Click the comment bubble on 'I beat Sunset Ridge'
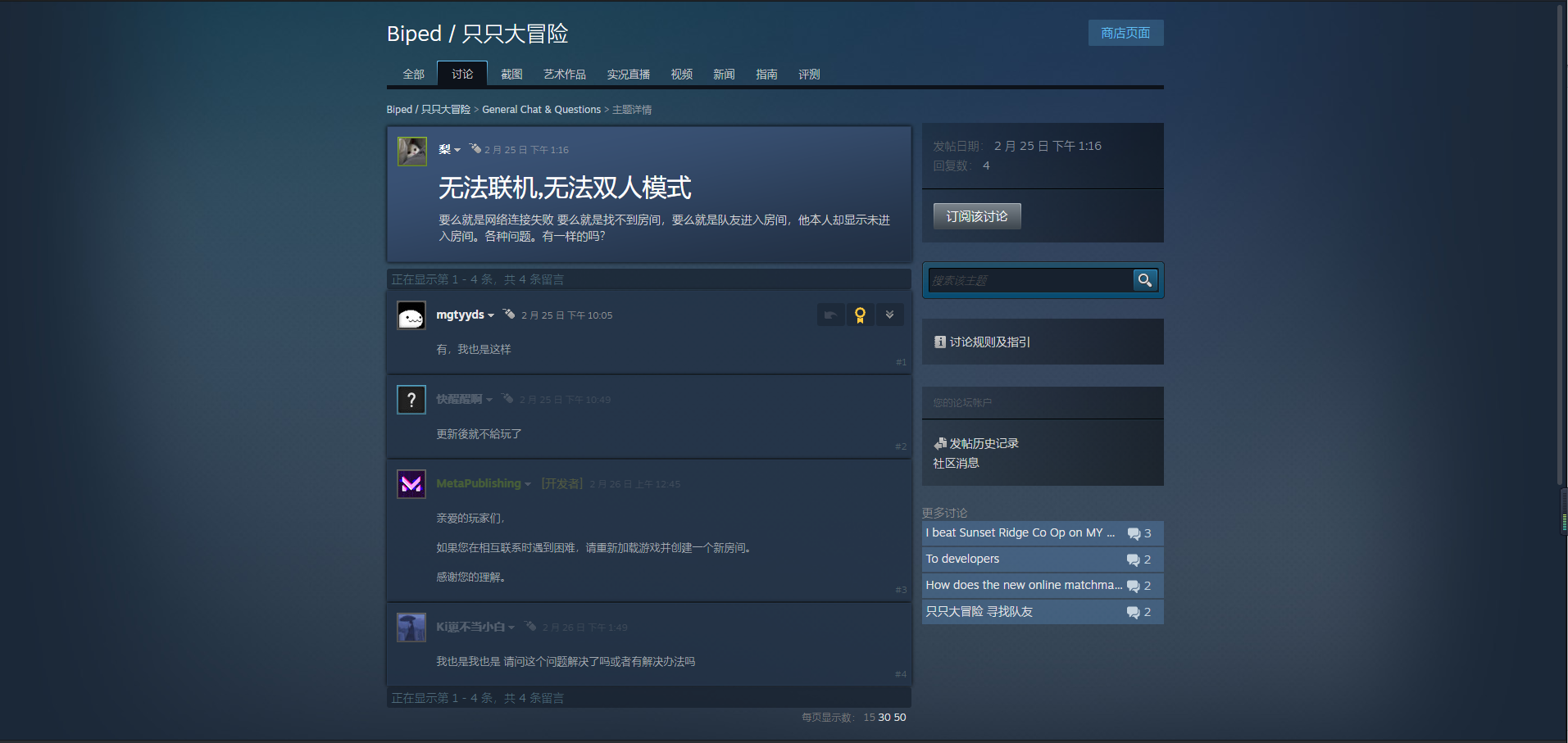Viewport: 1568px width, 743px height. pos(1133,533)
